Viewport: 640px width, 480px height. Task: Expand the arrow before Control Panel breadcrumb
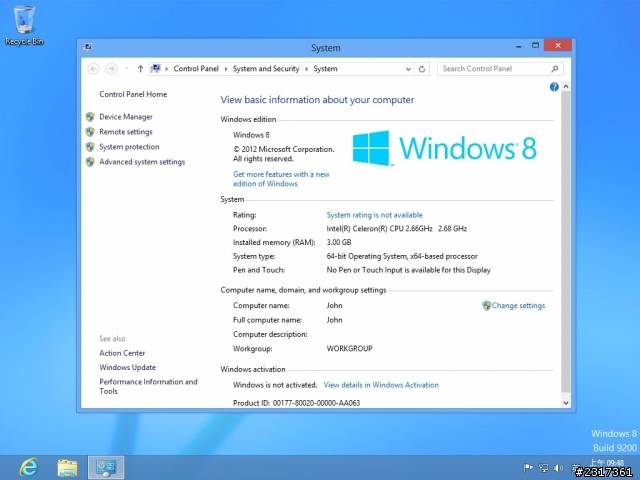click(167, 69)
